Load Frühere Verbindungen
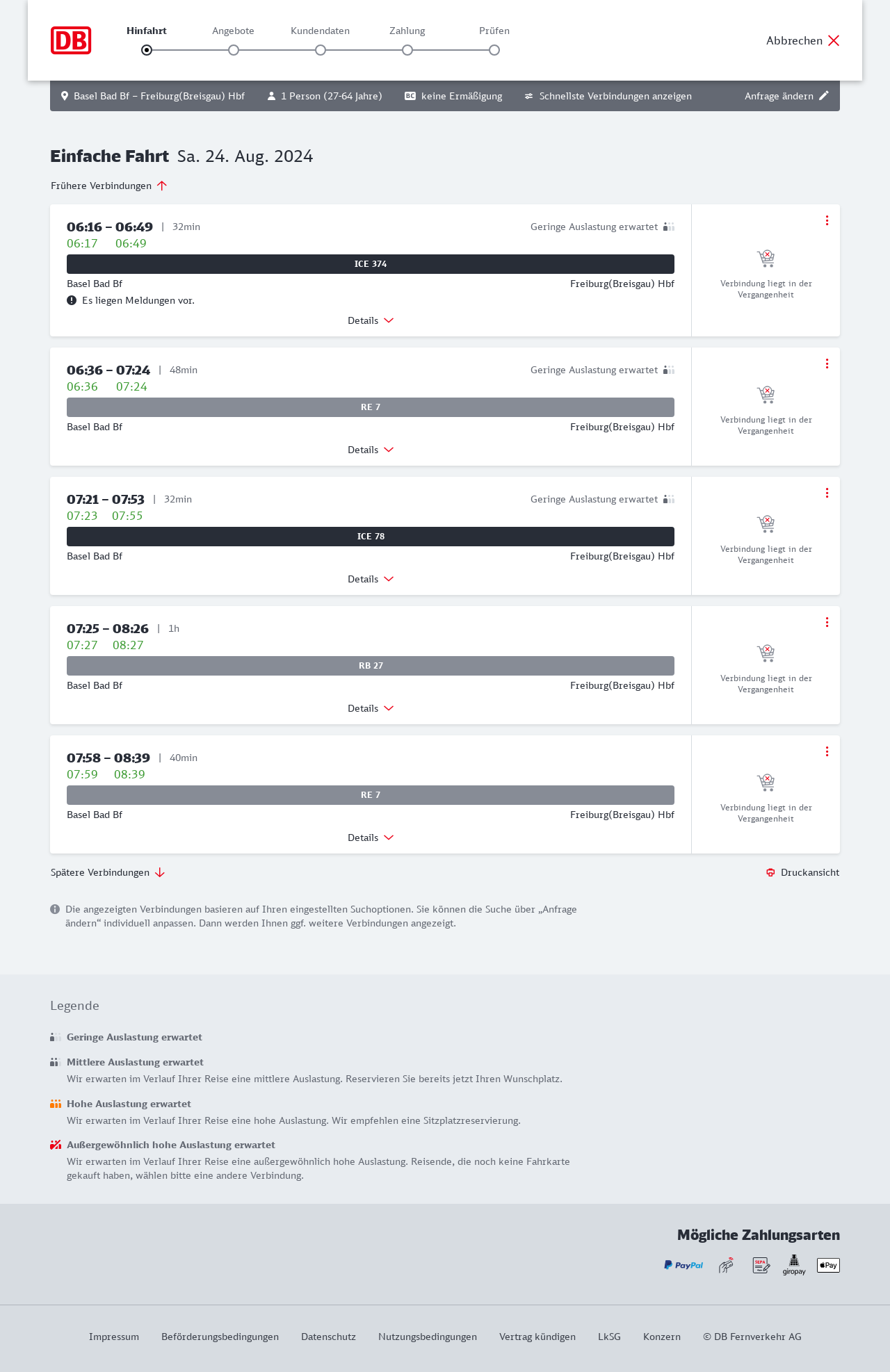 click(x=109, y=186)
